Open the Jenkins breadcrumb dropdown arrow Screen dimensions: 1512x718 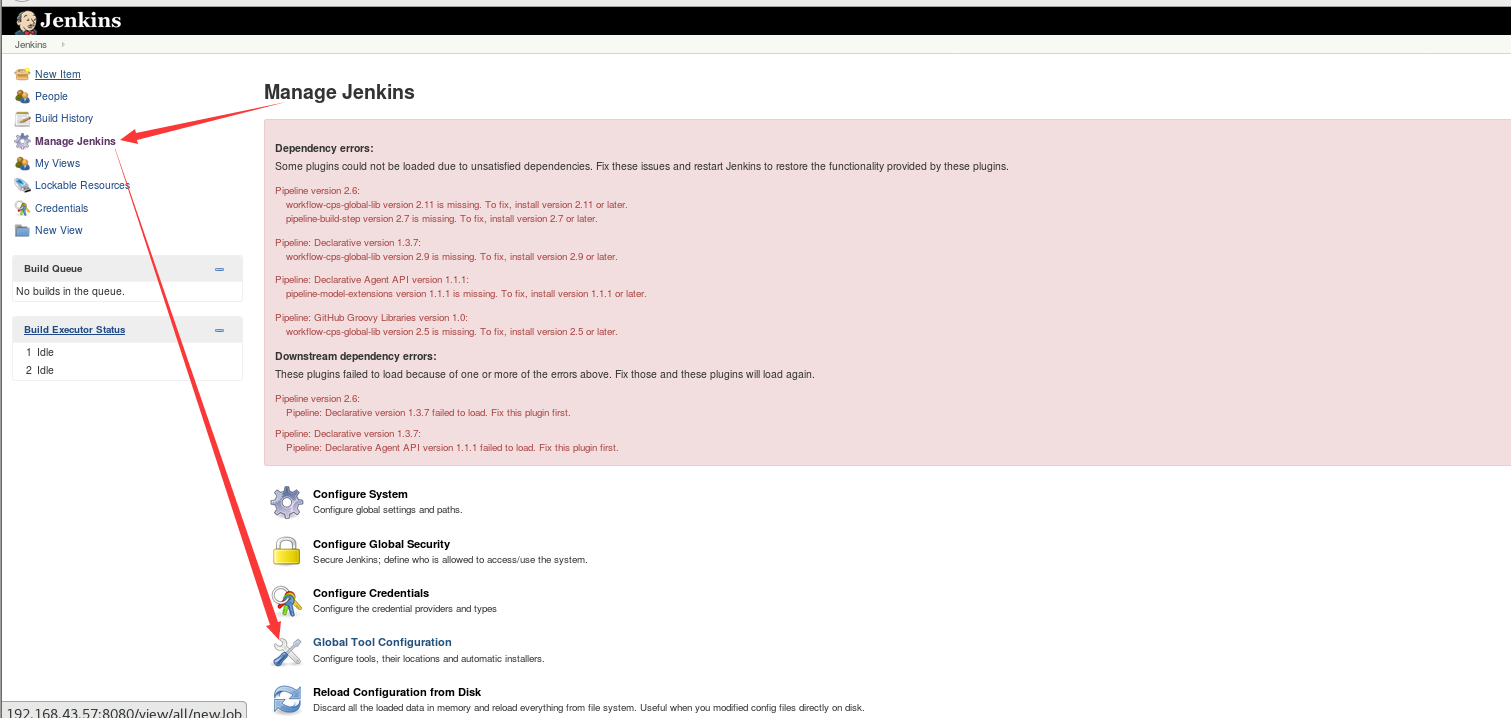(x=63, y=45)
